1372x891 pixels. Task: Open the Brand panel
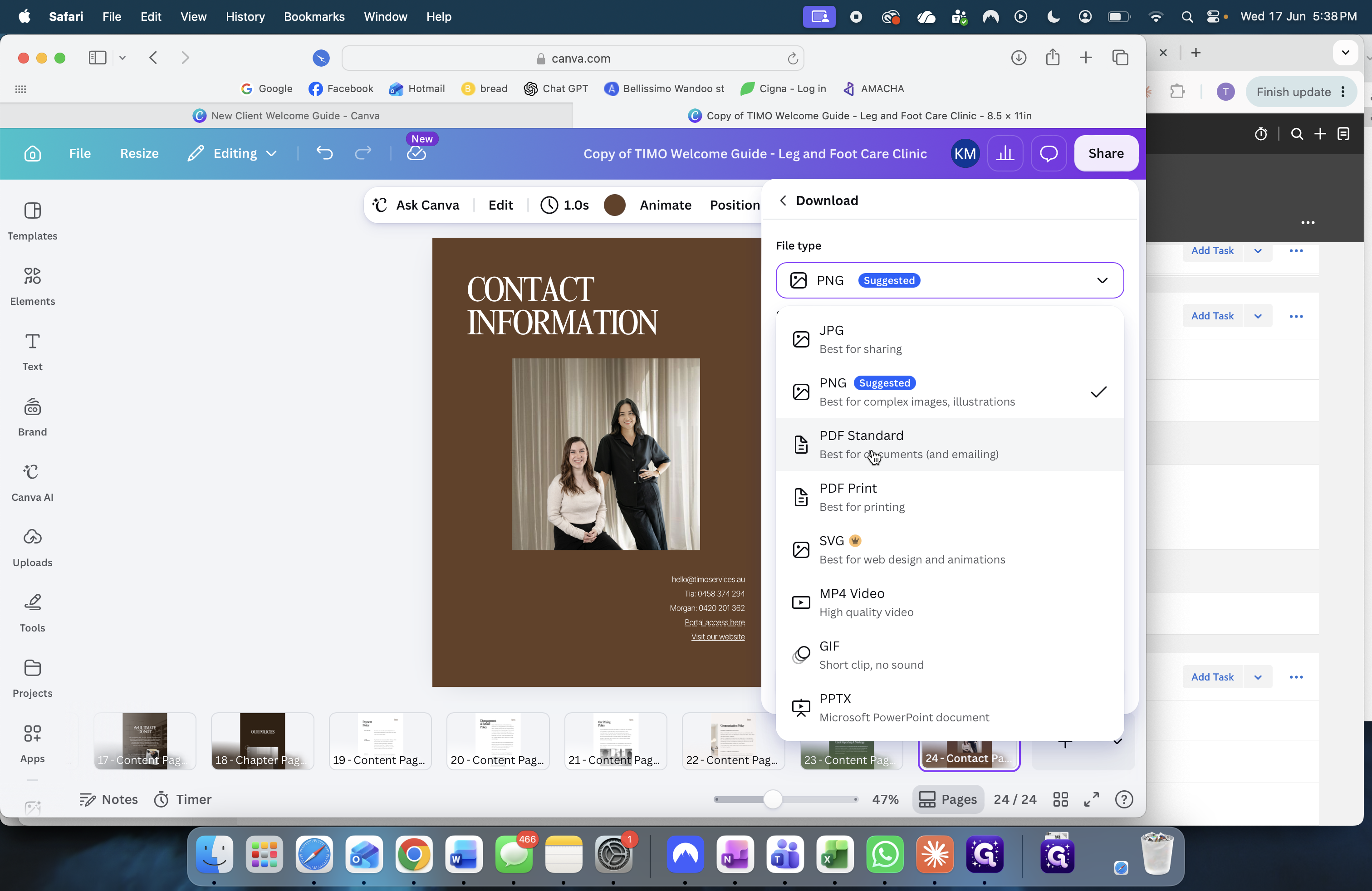click(32, 416)
